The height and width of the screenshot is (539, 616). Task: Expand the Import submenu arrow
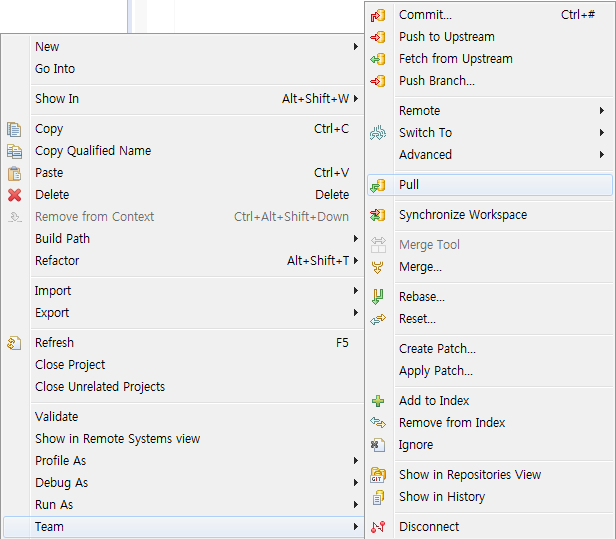(356, 291)
